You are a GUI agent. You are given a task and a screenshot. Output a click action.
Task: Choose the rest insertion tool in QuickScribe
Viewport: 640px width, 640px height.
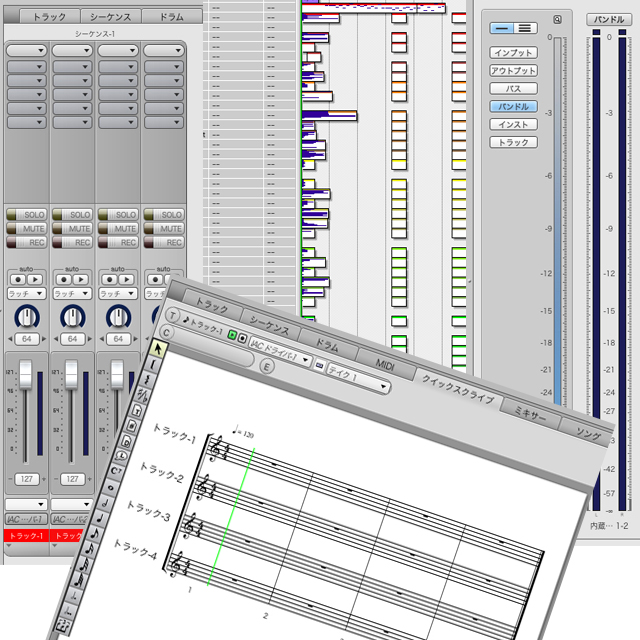click(x=148, y=379)
